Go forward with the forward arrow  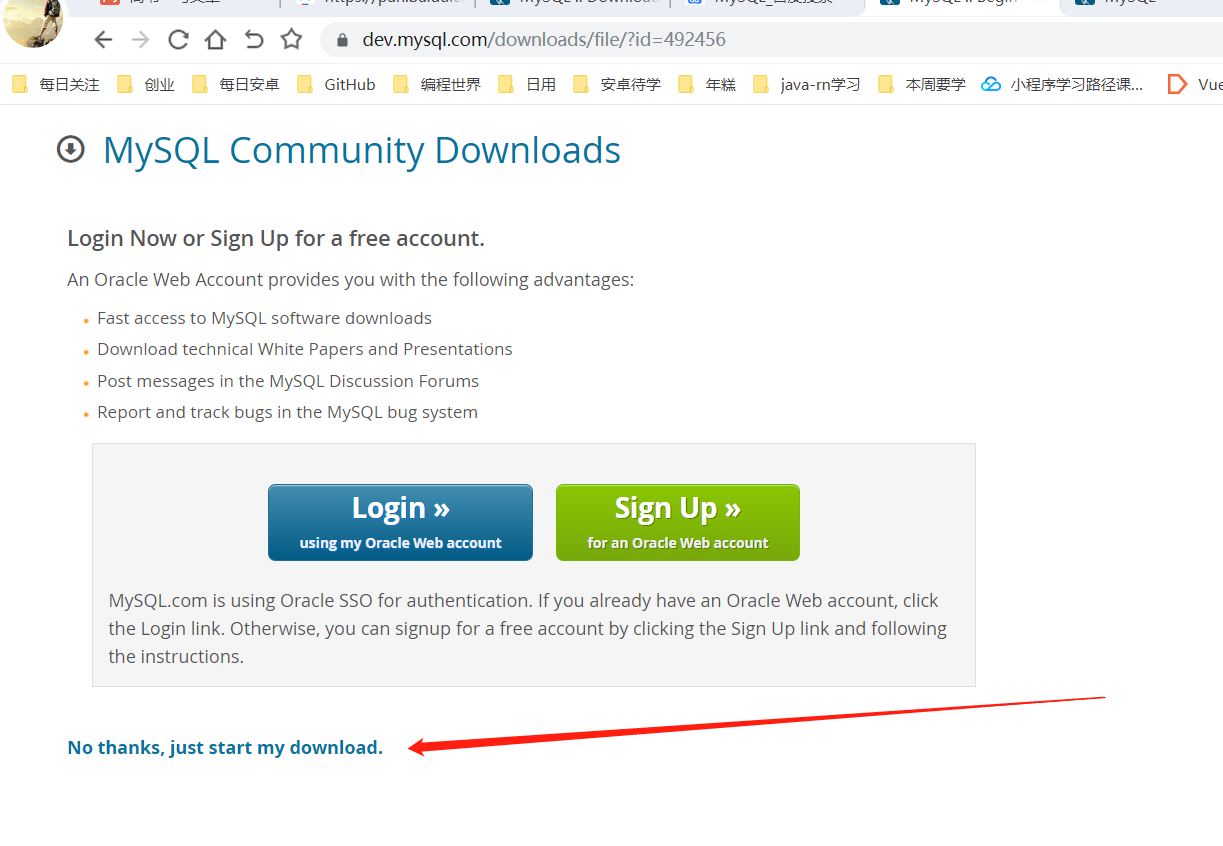coord(141,40)
